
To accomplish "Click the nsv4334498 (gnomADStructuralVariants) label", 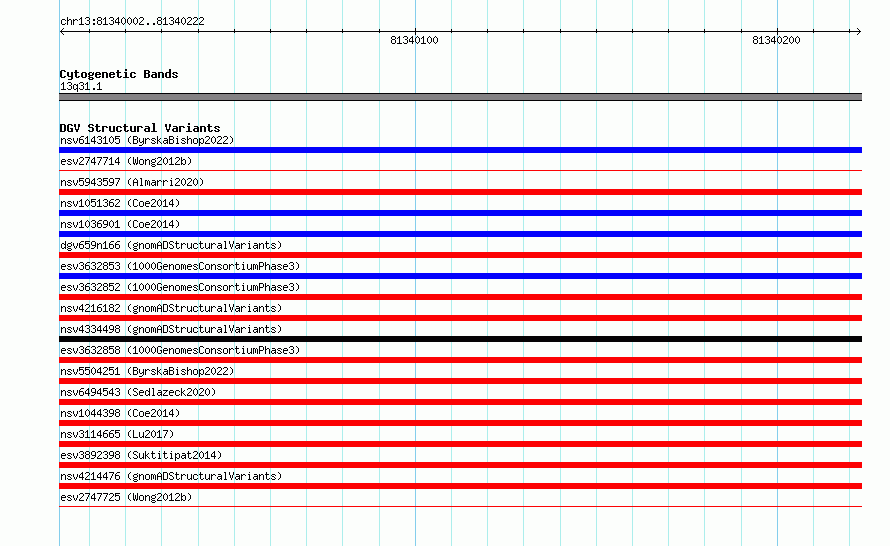I will click(171, 329).
